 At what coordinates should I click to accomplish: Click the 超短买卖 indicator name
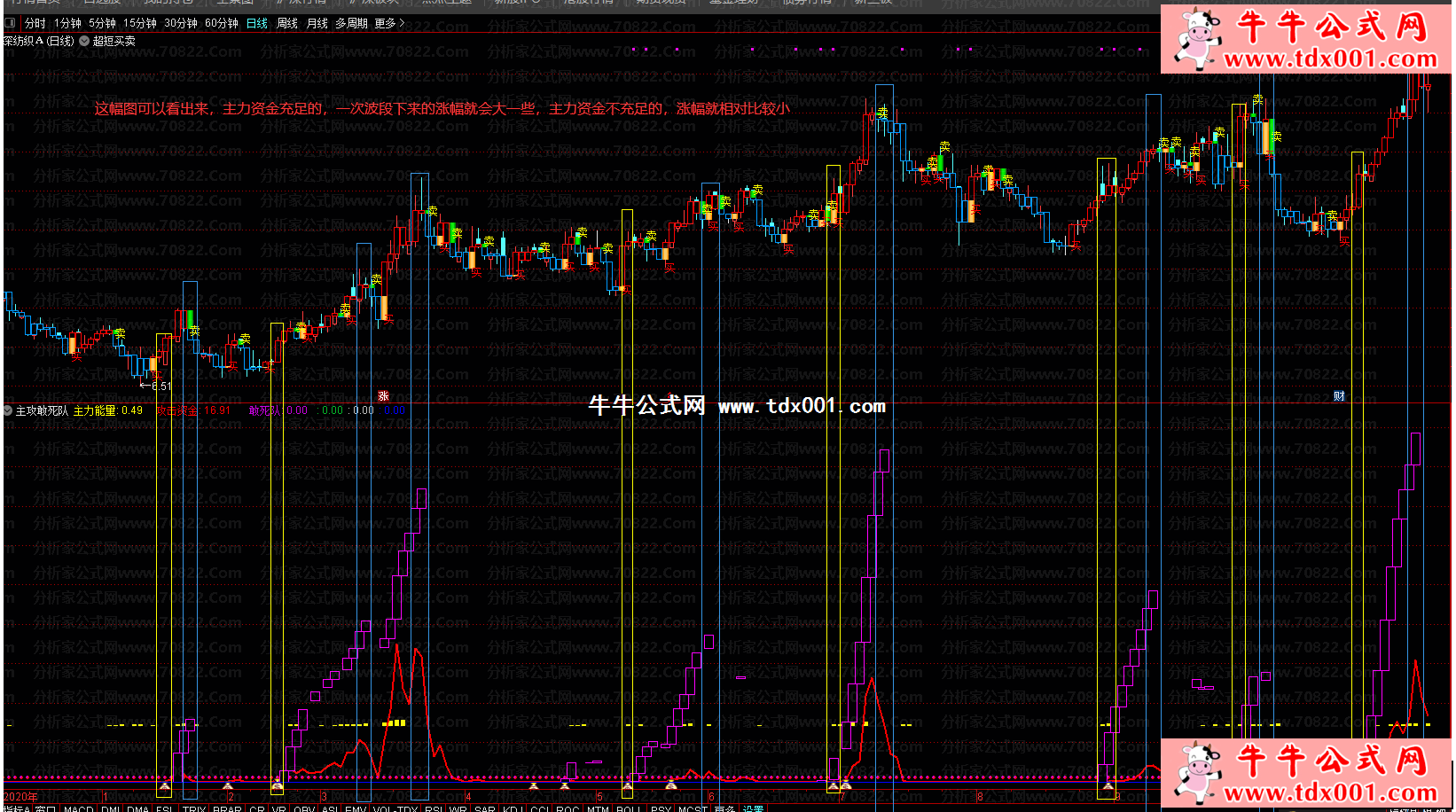coord(114,41)
